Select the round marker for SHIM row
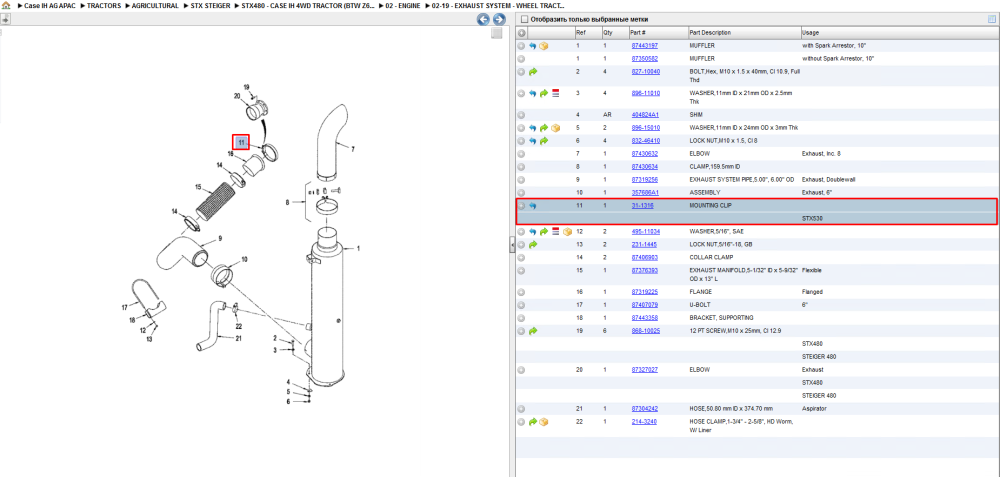Image resolution: width=1000 pixels, height=477 pixels. [x=521, y=115]
